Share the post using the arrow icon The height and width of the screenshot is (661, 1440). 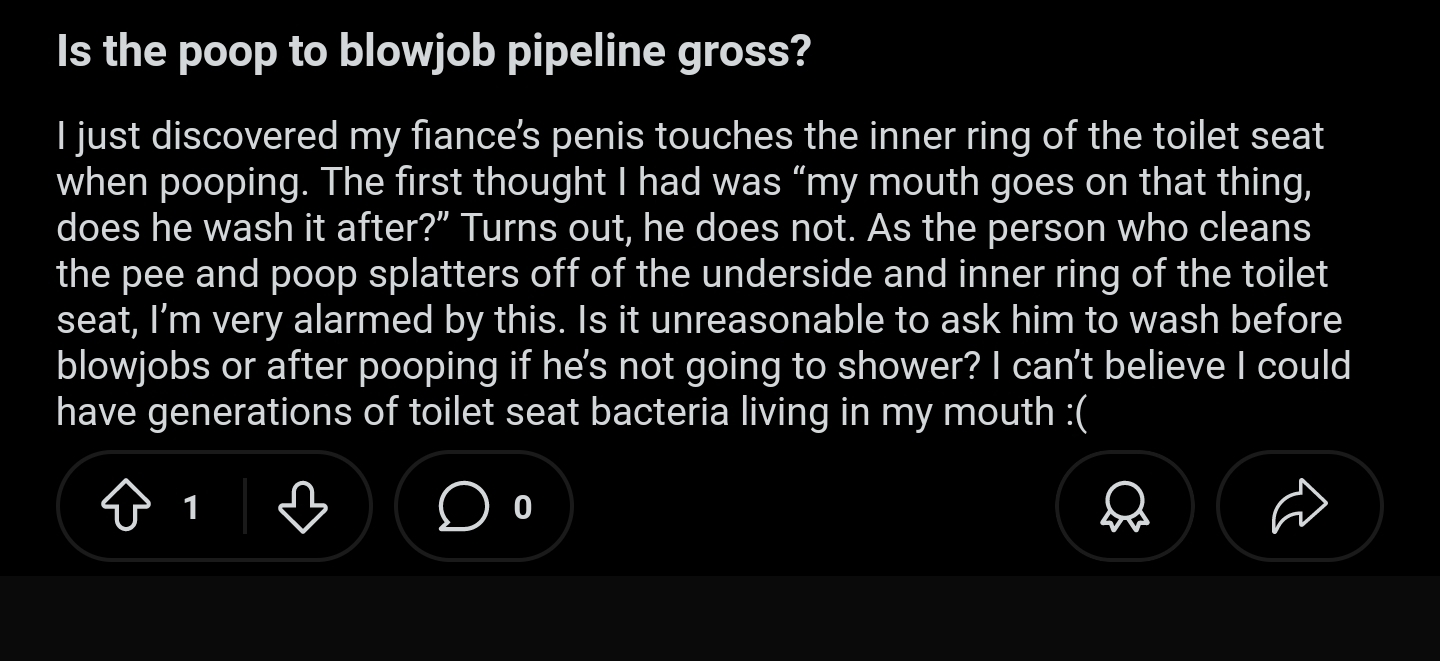click(1299, 507)
